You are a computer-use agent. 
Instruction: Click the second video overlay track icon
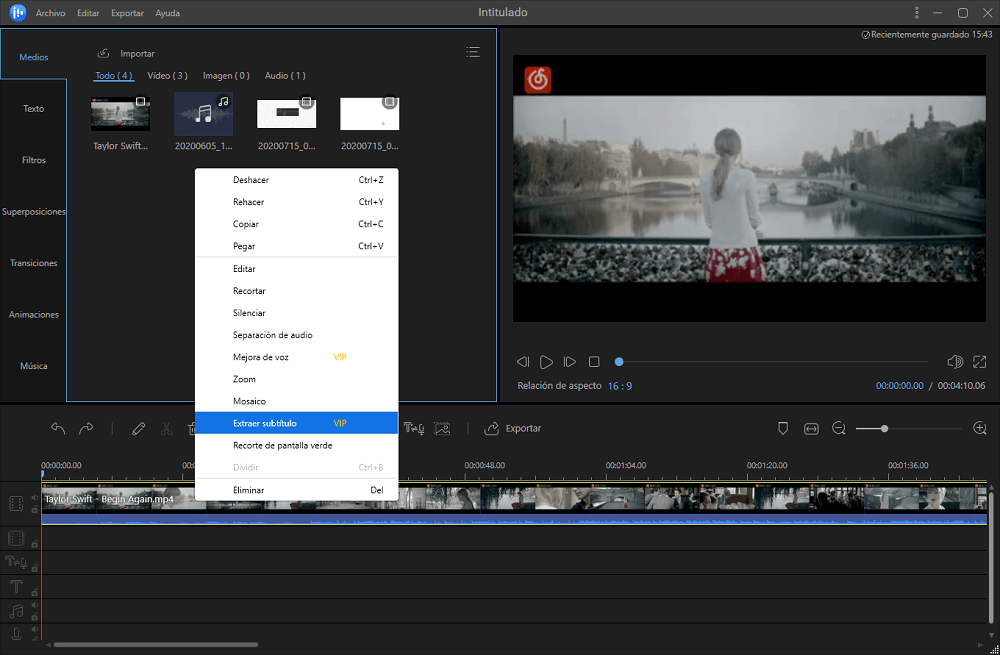[16, 538]
